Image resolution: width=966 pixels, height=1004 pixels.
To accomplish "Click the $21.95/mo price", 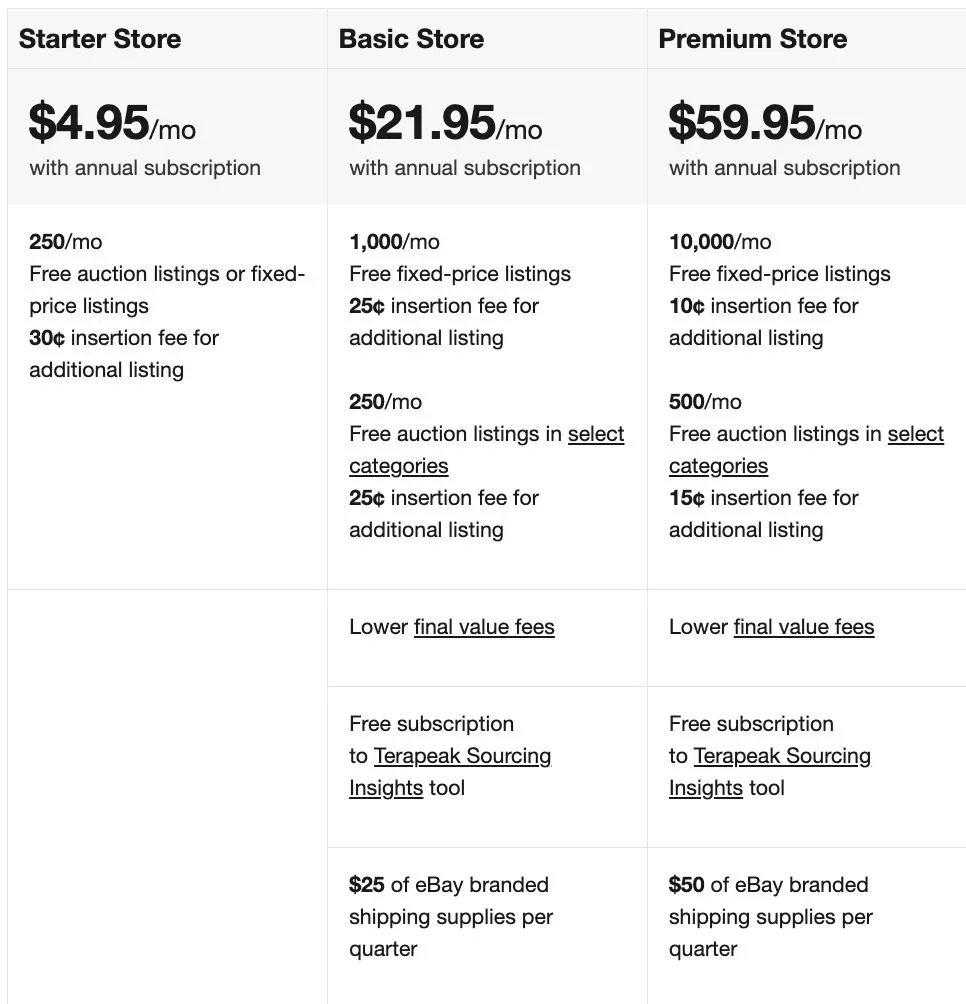I will (445, 123).
